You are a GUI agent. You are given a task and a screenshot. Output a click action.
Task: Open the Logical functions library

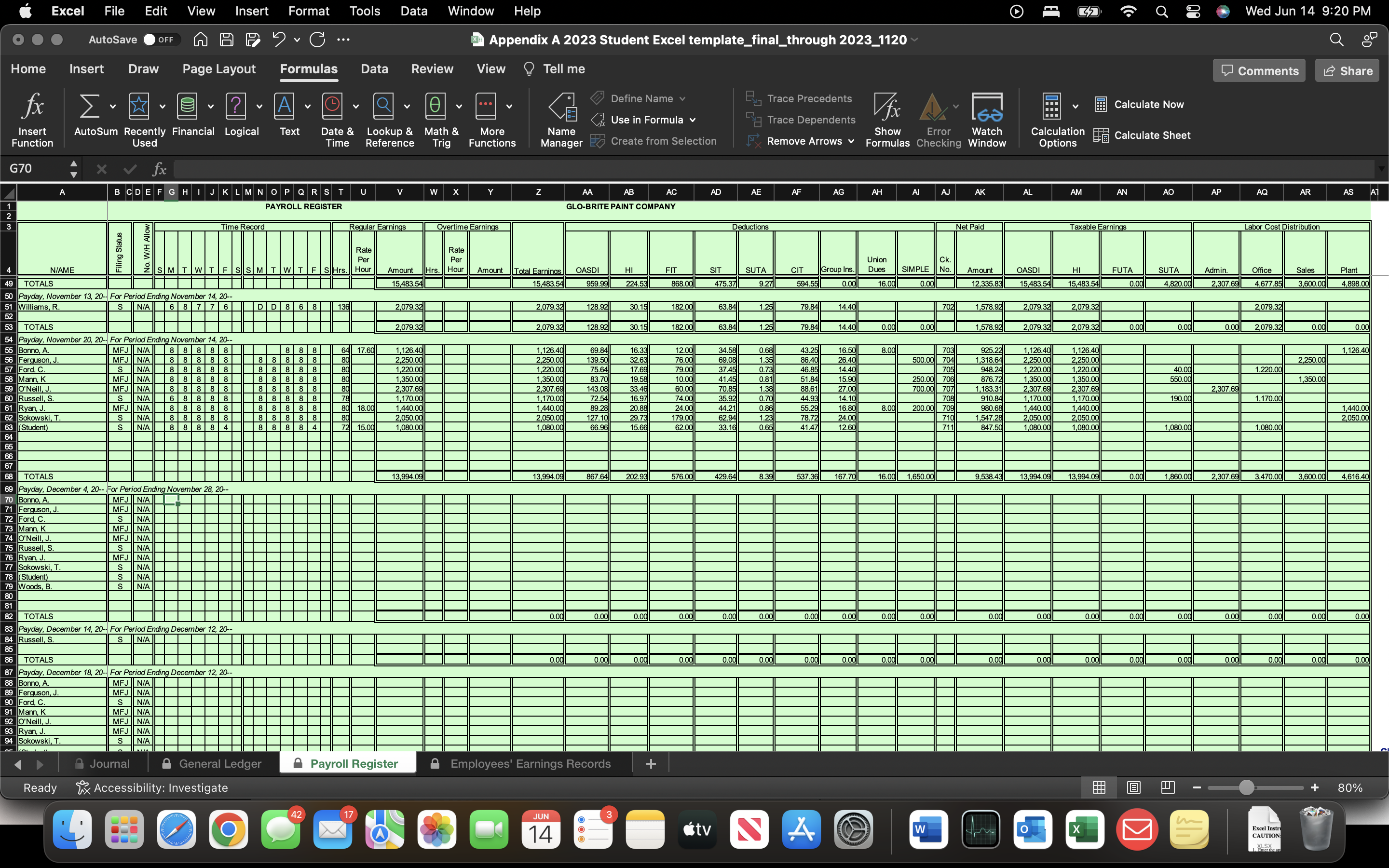[241, 115]
